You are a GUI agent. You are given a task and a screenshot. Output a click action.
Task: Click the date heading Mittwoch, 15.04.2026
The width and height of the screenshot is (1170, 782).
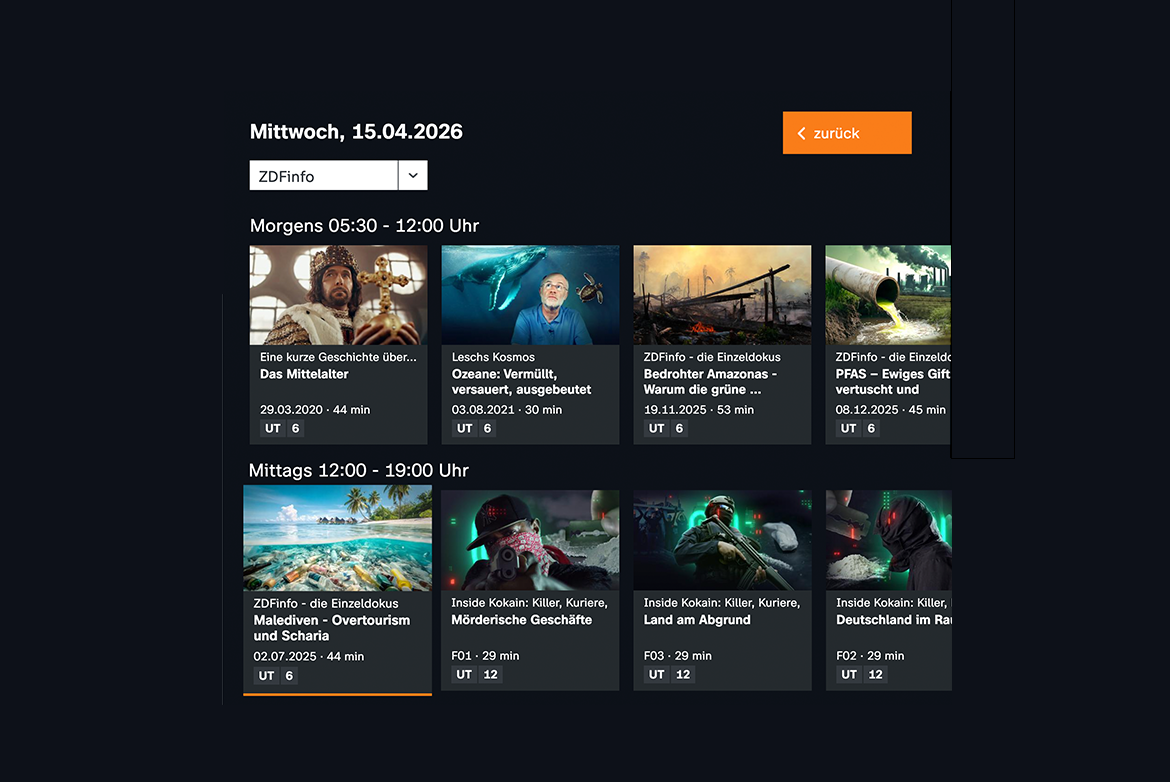(356, 131)
